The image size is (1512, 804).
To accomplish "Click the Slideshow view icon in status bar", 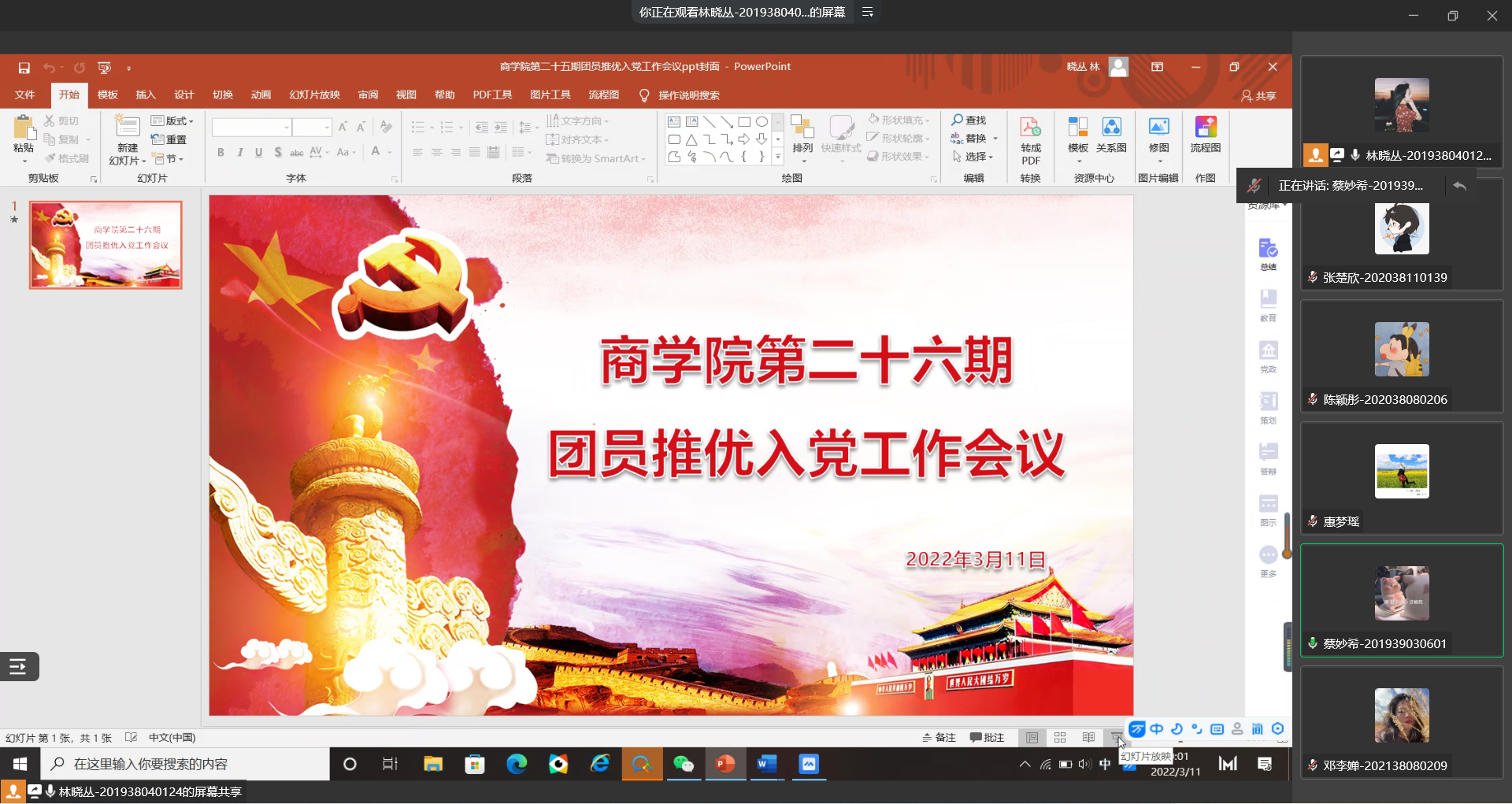I will 1117,737.
